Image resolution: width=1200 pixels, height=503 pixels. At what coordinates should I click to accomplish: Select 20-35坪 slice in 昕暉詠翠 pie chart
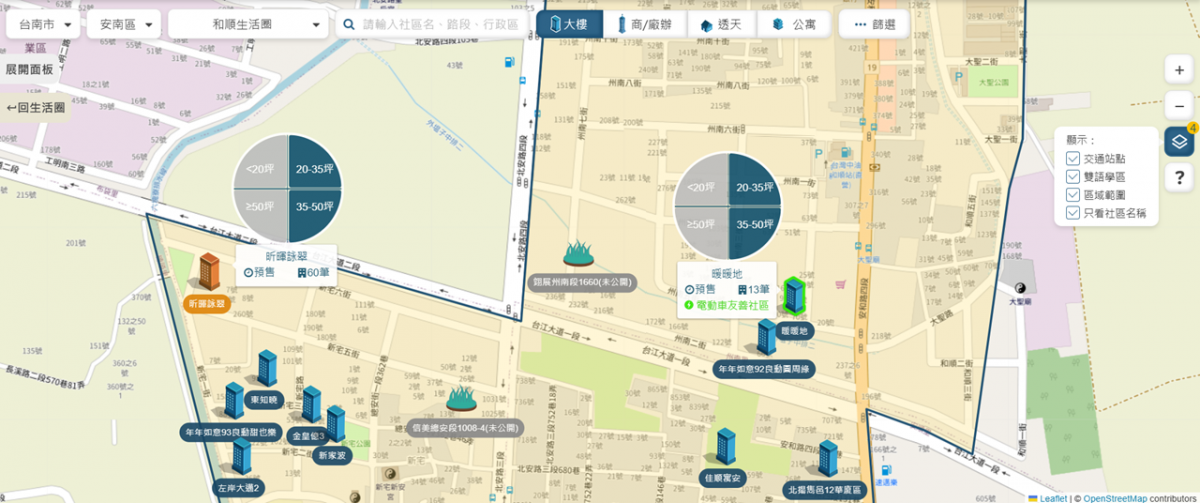click(317, 159)
